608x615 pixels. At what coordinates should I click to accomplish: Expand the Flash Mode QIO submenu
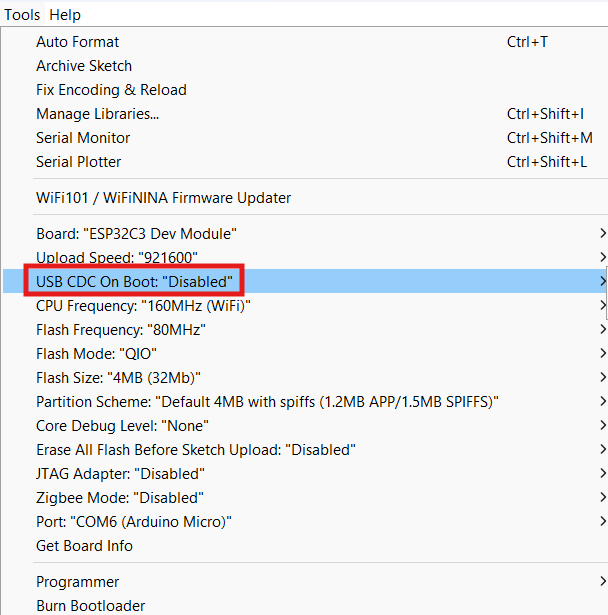point(96,354)
